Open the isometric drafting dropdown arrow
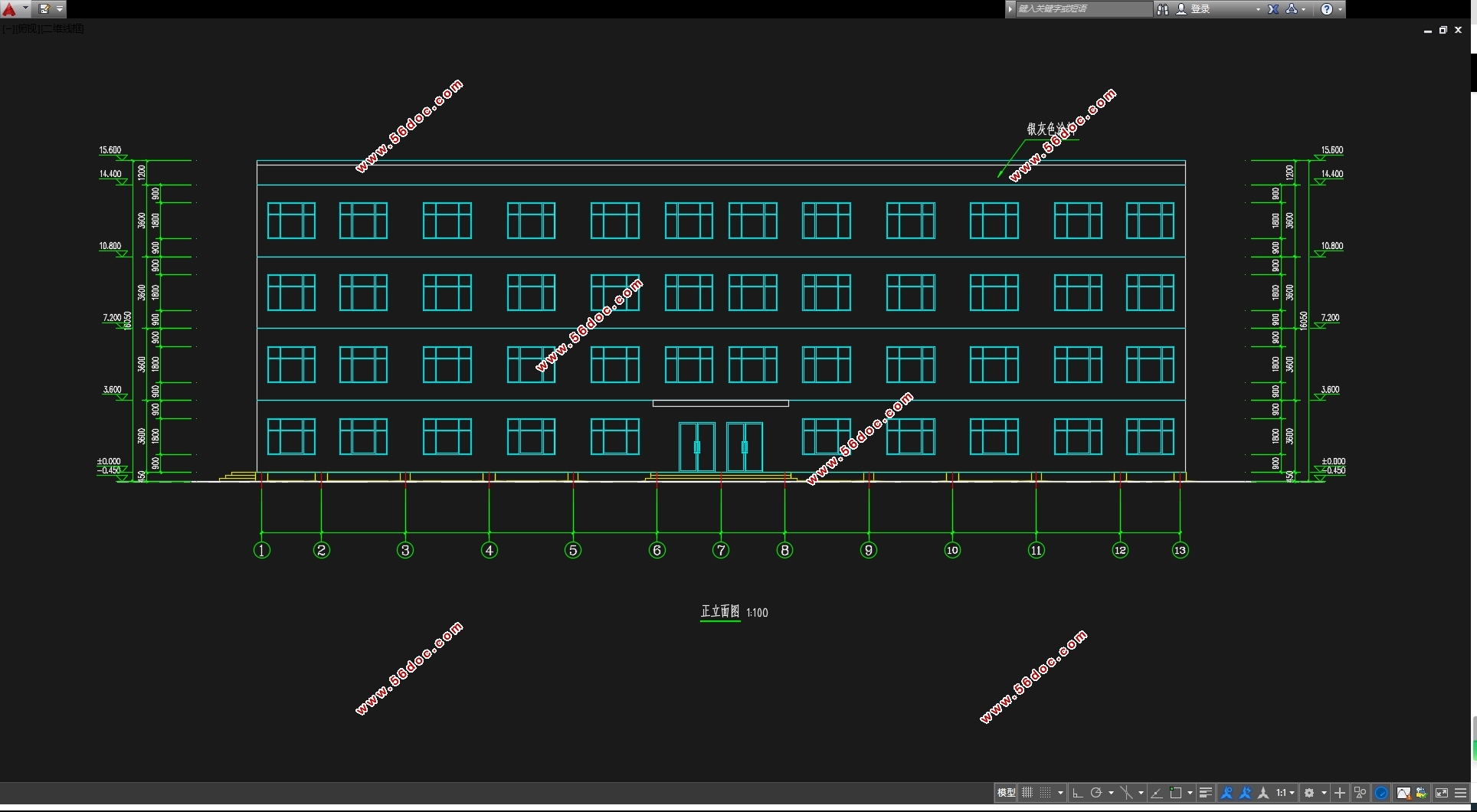Screen dimensions: 1477x812 click(x=1141, y=793)
